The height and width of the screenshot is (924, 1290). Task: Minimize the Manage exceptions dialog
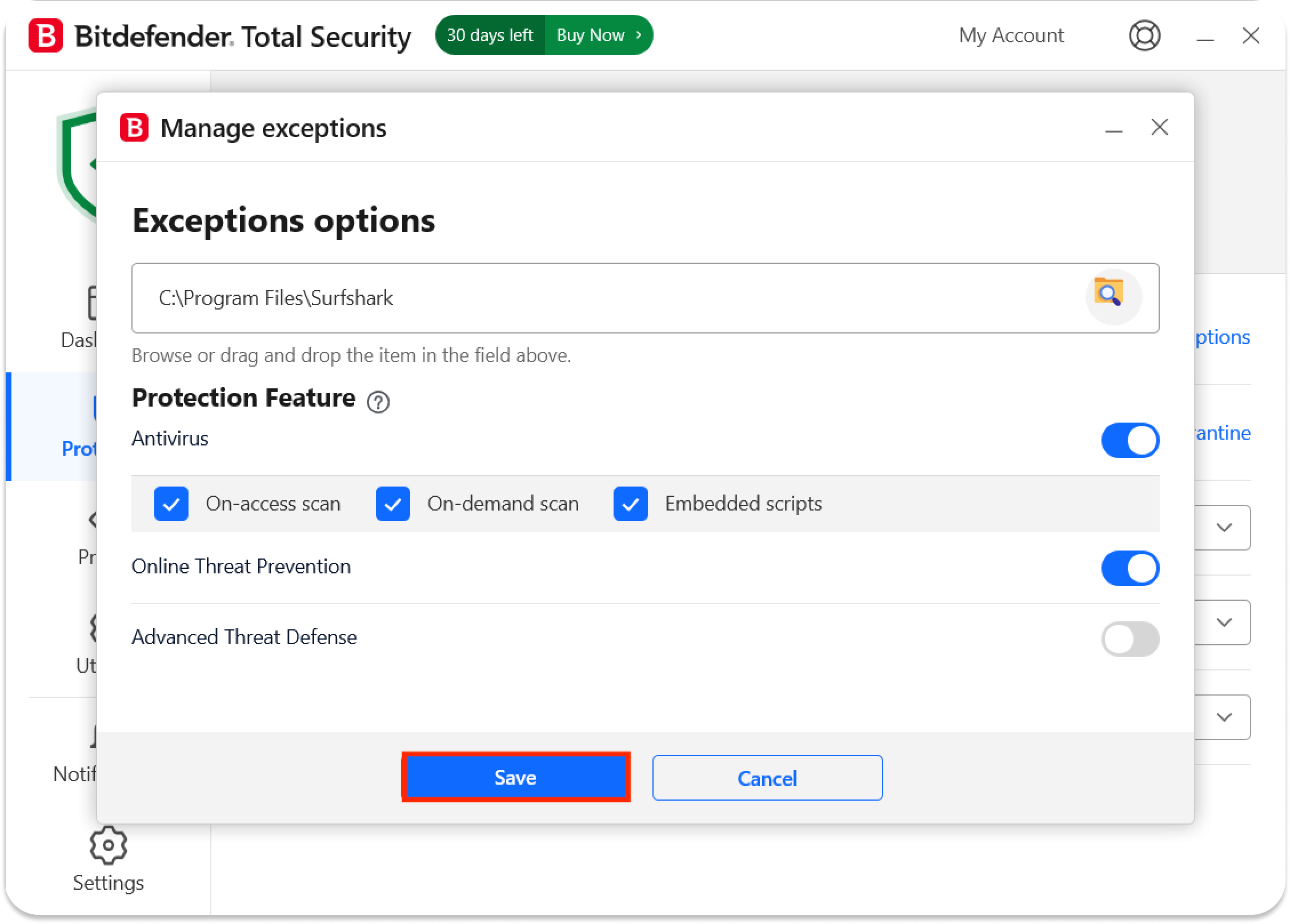(1113, 131)
